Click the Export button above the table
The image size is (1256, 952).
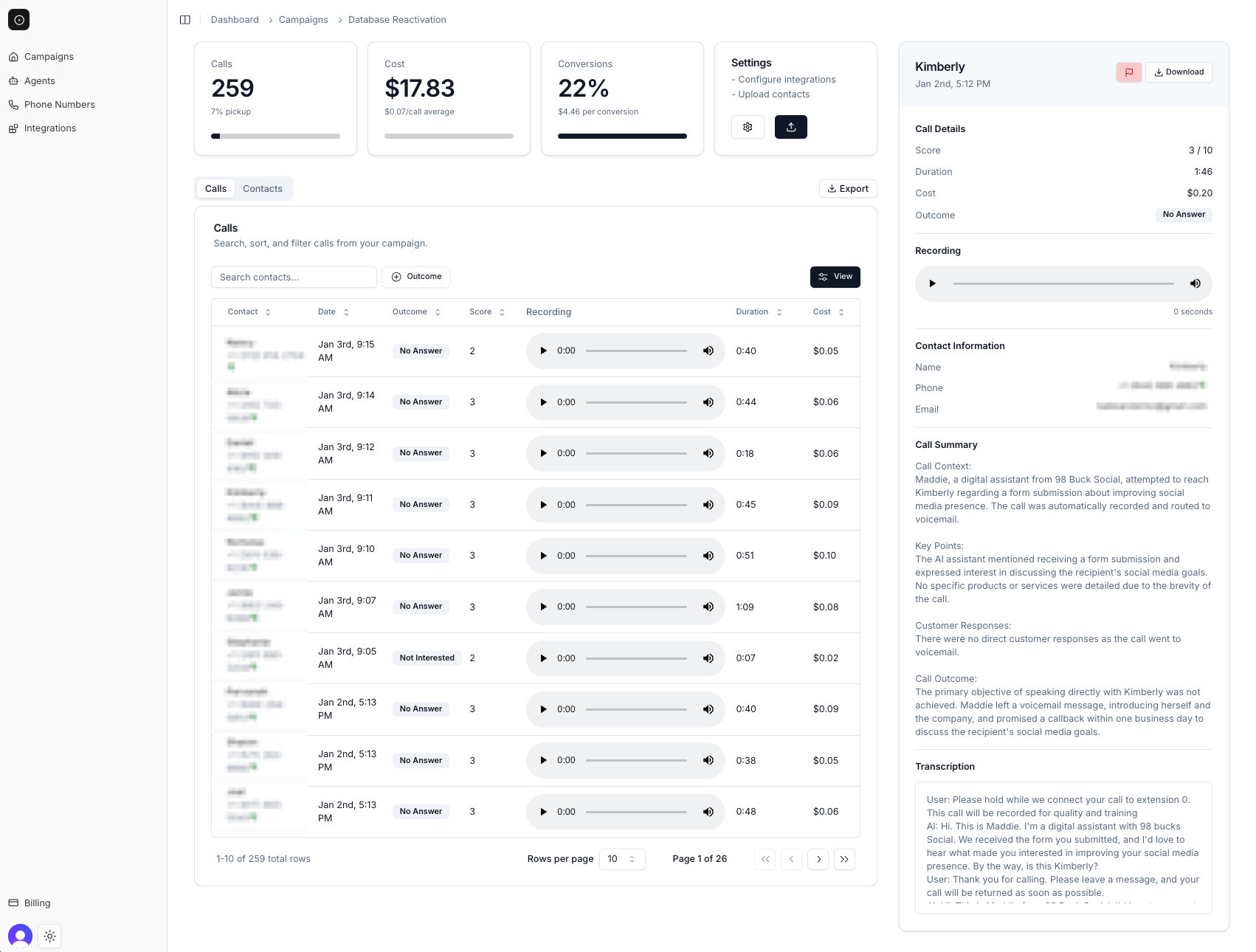click(x=847, y=188)
